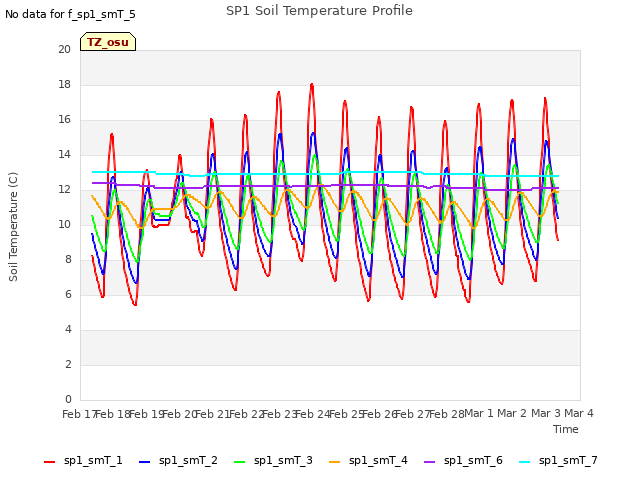The height and width of the screenshot is (480, 640).
Task: Click the TZ_osu annotation label
Action: coord(108,42)
